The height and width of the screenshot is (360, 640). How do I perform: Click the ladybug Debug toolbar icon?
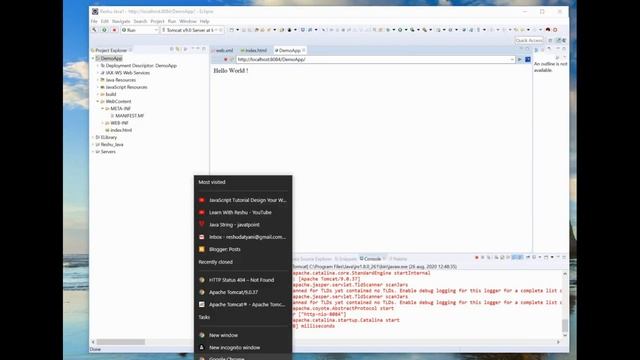tap(548, 30)
